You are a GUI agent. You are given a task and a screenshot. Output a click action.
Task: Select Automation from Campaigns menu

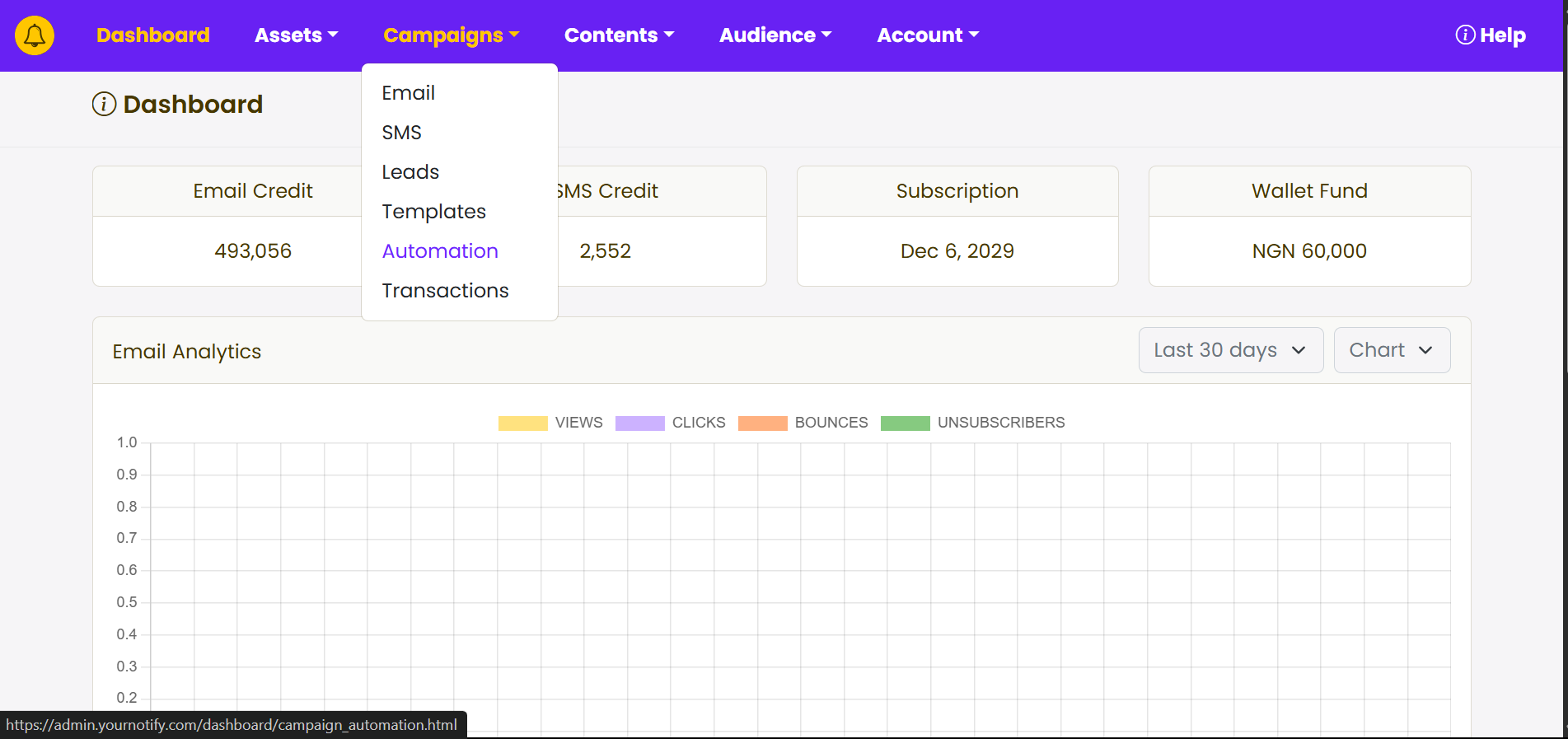point(440,251)
